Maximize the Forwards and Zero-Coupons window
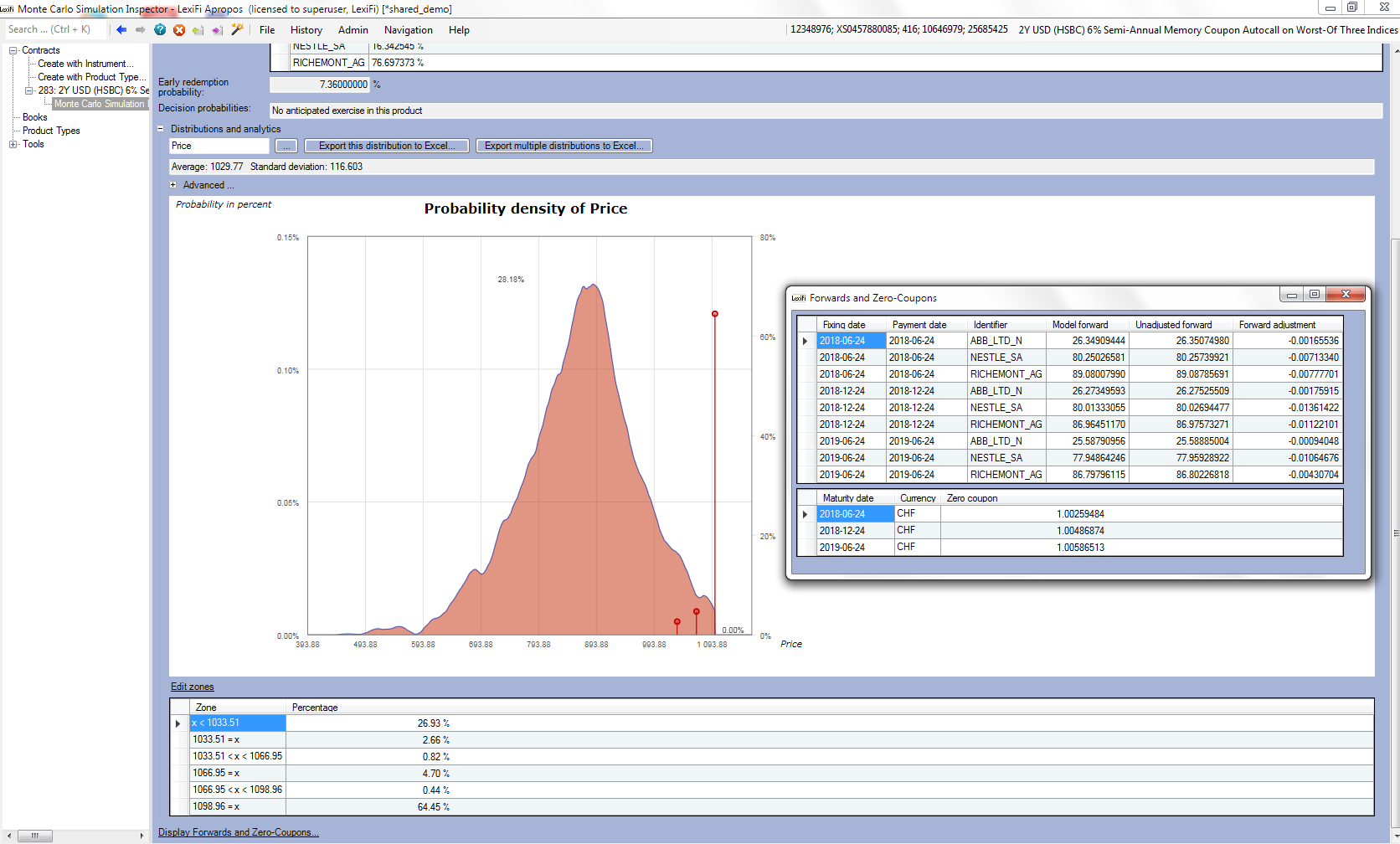 [x=1315, y=294]
